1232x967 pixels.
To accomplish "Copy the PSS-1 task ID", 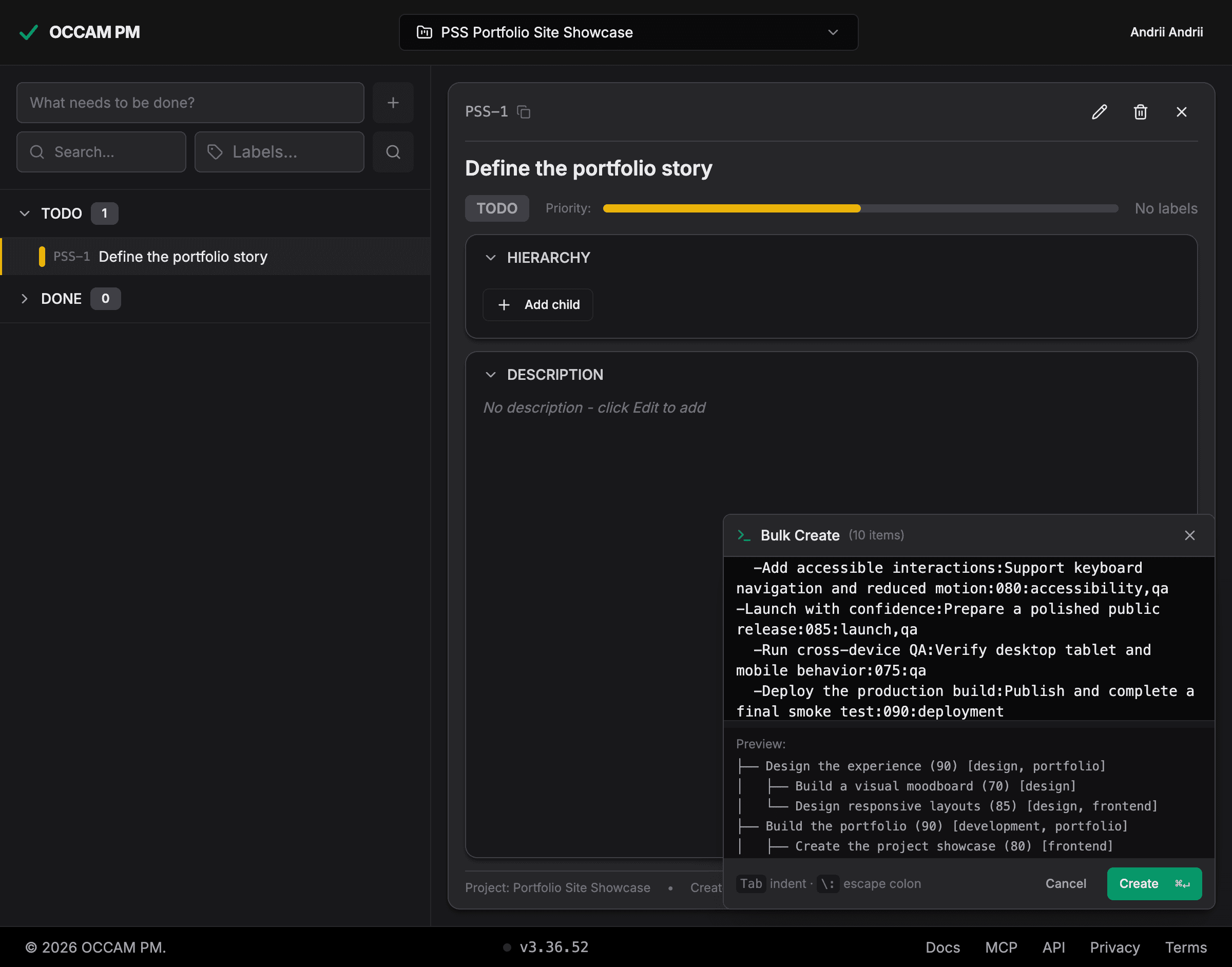I will (524, 112).
